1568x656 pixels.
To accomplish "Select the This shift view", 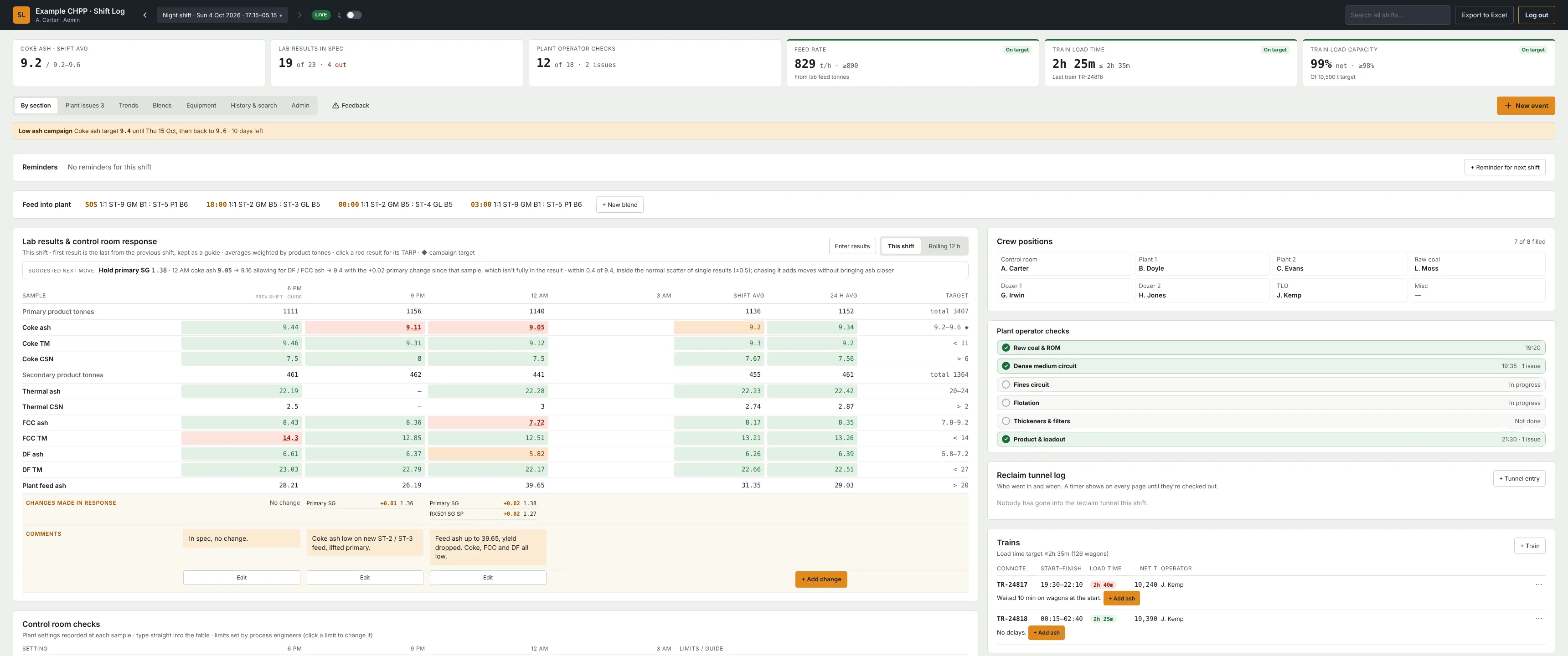I will click(x=900, y=246).
